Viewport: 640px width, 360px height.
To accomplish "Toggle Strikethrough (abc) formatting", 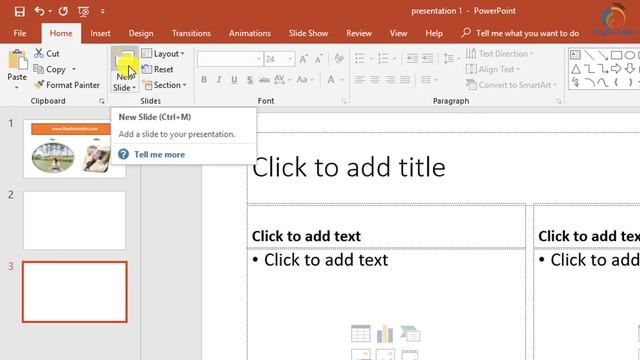I will 264,80.
